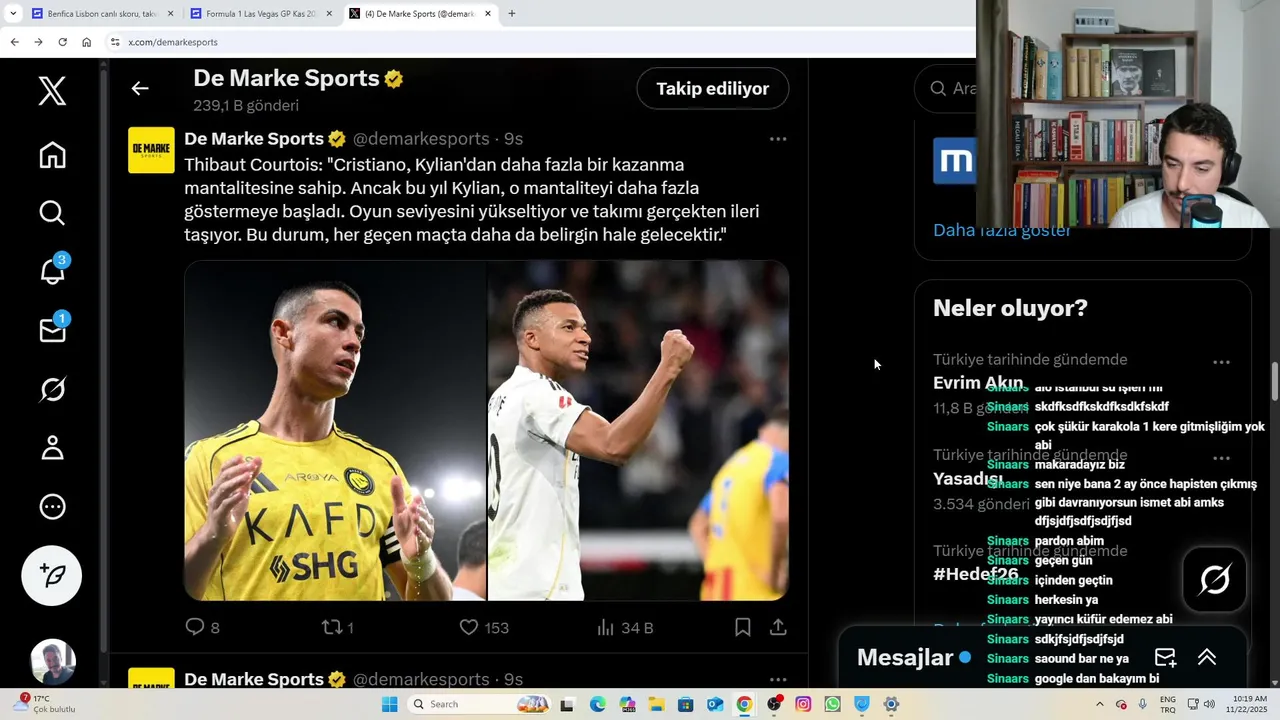Select the De Marke Sports browser tab
The image size is (1280, 720).
(x=421, y=14)
